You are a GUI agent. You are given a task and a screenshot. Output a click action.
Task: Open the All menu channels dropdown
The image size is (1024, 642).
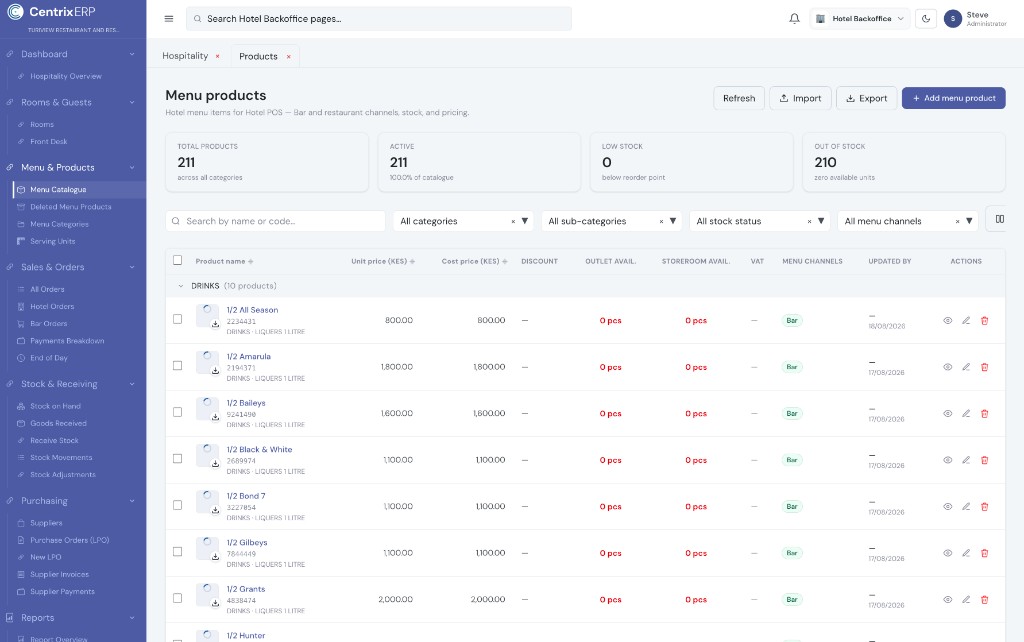click(908, 221)
